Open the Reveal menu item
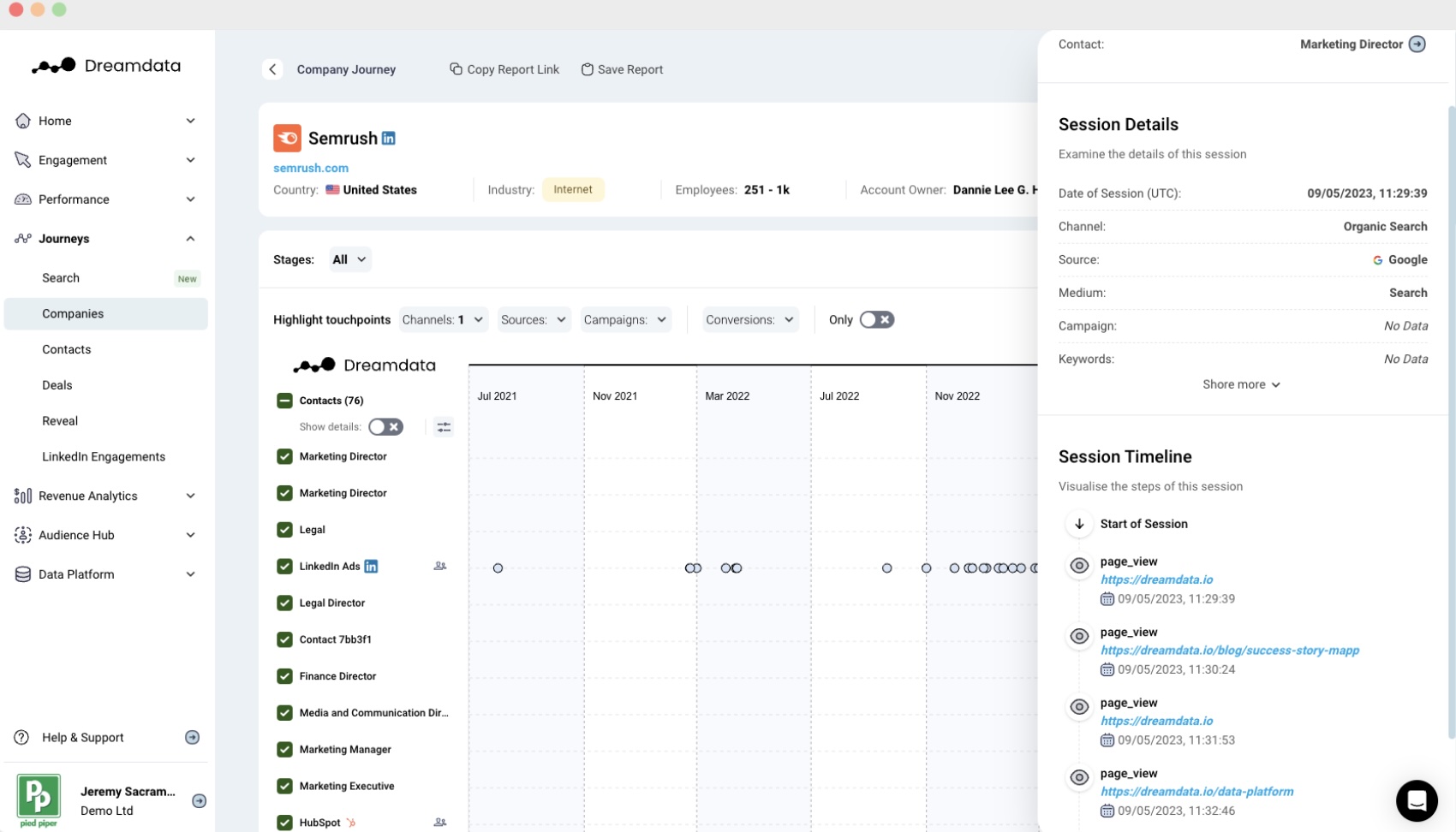1456x832 pixels. [106, 421]
